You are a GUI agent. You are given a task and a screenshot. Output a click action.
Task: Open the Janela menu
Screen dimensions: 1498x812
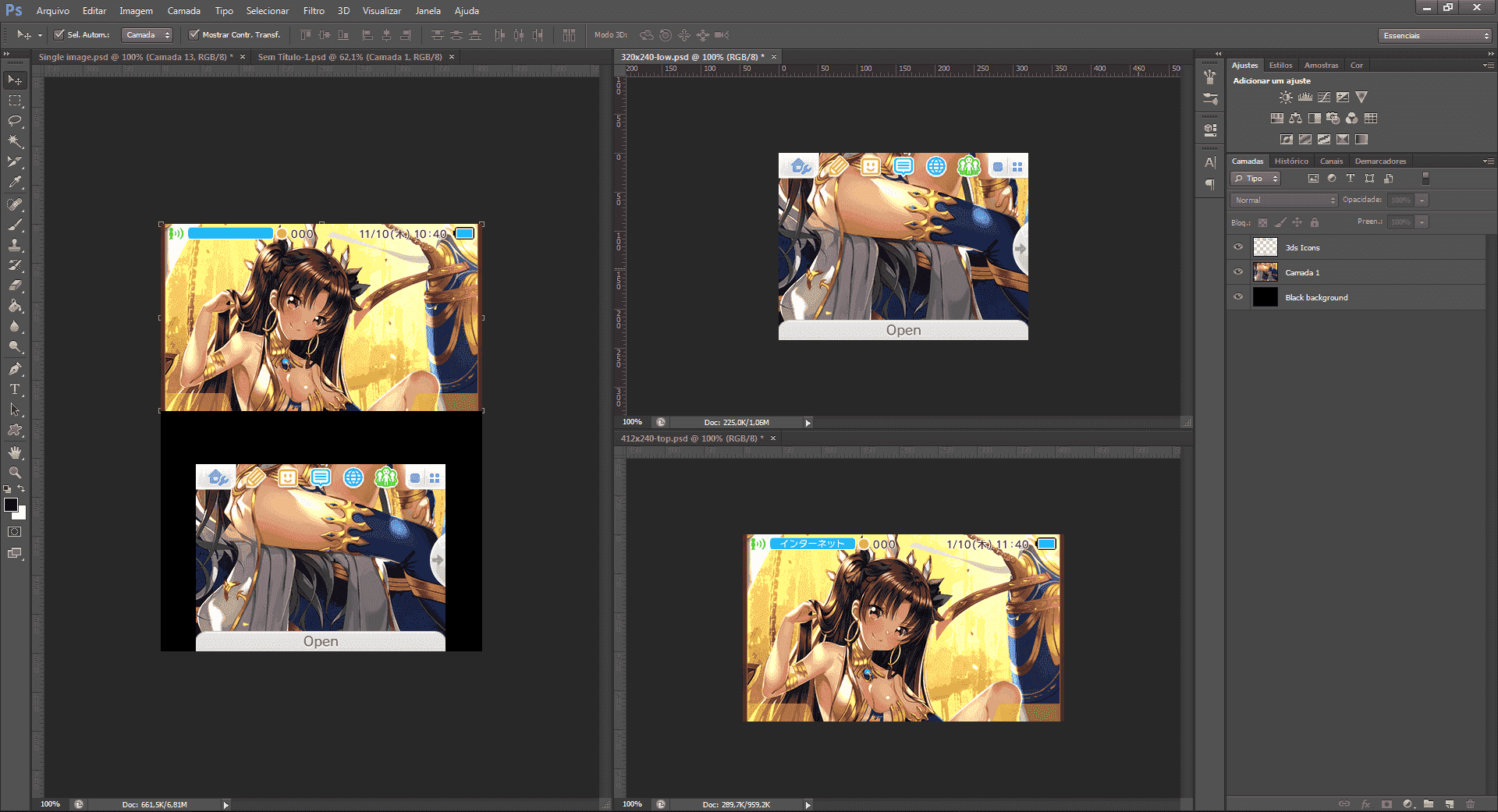pyautogui.click(x=428, y=11)
